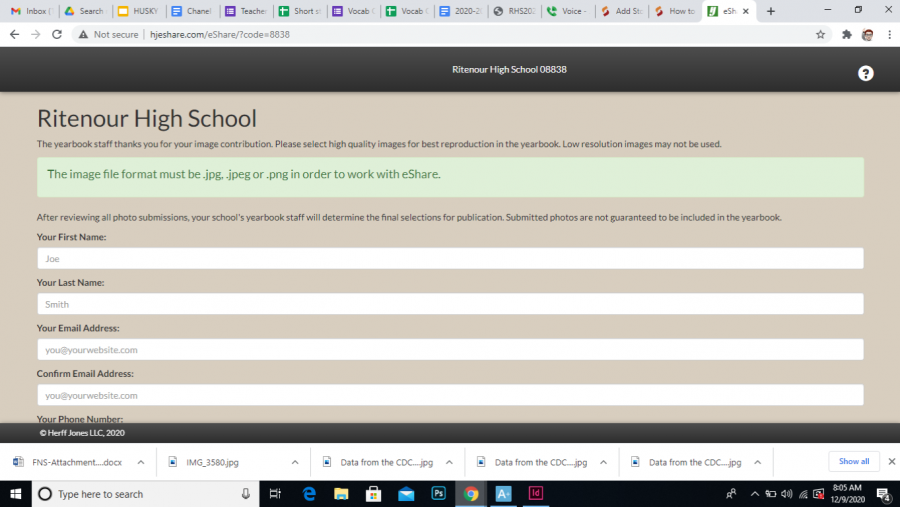Open the network Wi-Fi tray icon

click(x=803, y=494)
